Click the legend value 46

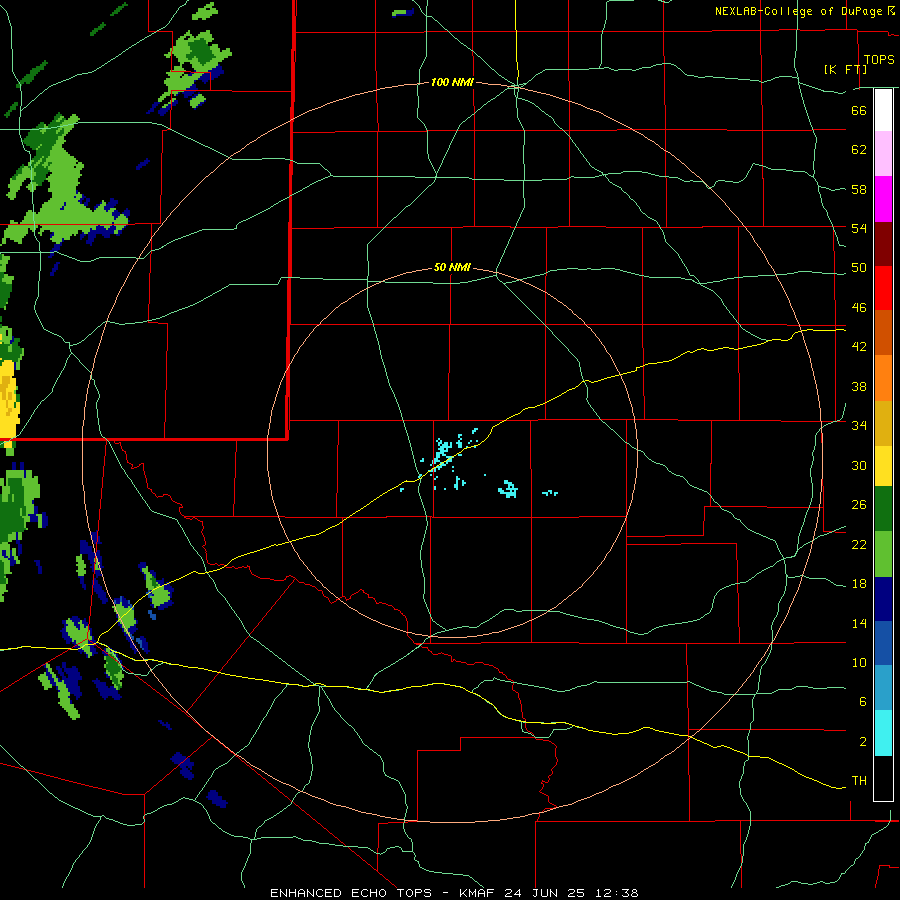tap(859, 308)
